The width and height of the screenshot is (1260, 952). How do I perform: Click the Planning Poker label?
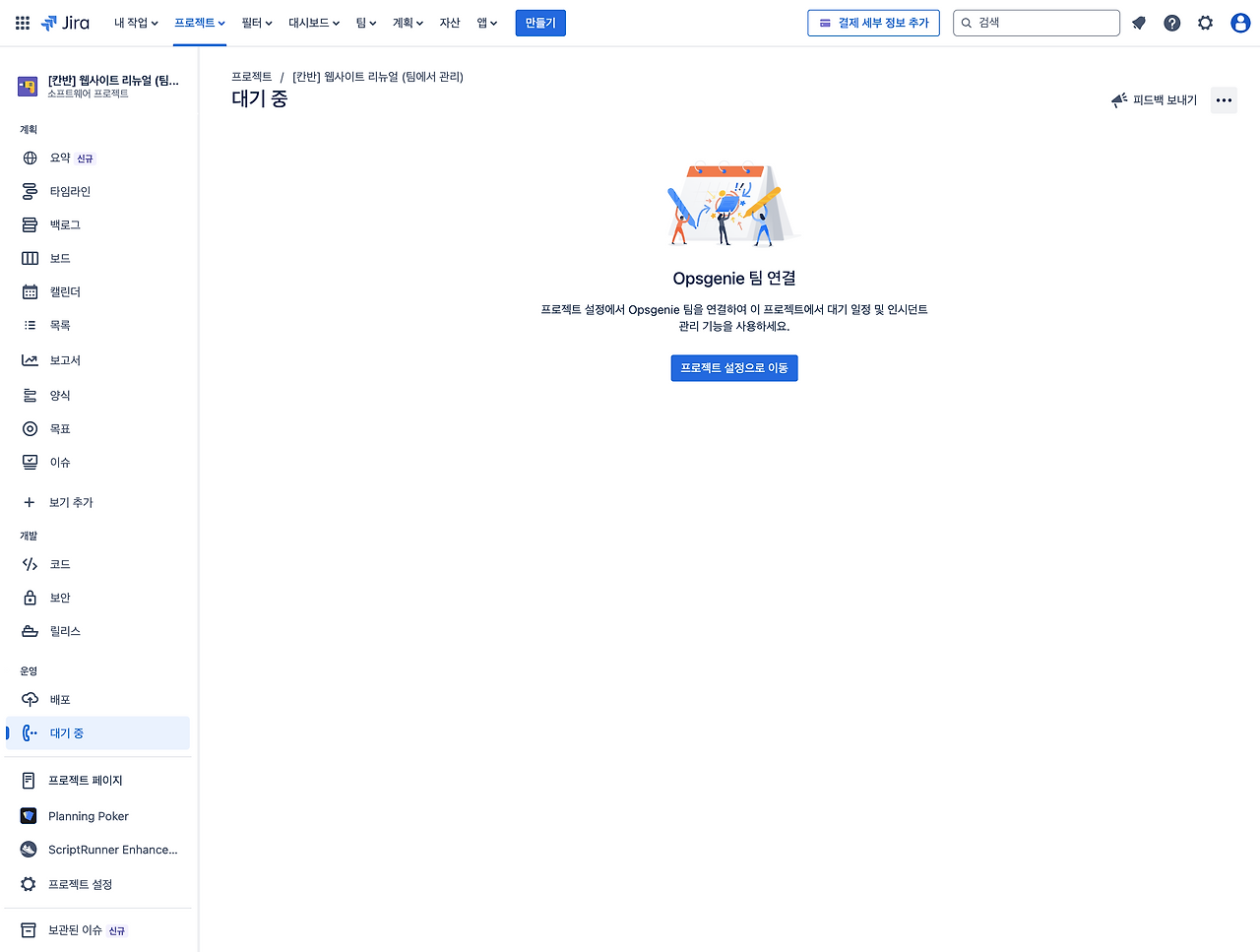[x=89, y=816]
